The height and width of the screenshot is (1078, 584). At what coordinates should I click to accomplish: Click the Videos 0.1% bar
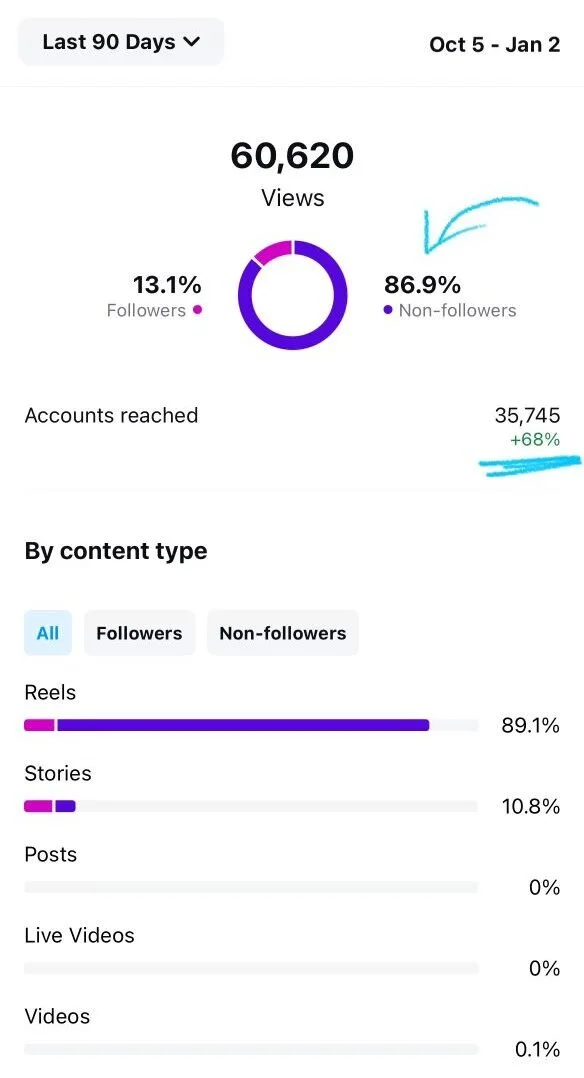click(x=251, y=1049)
